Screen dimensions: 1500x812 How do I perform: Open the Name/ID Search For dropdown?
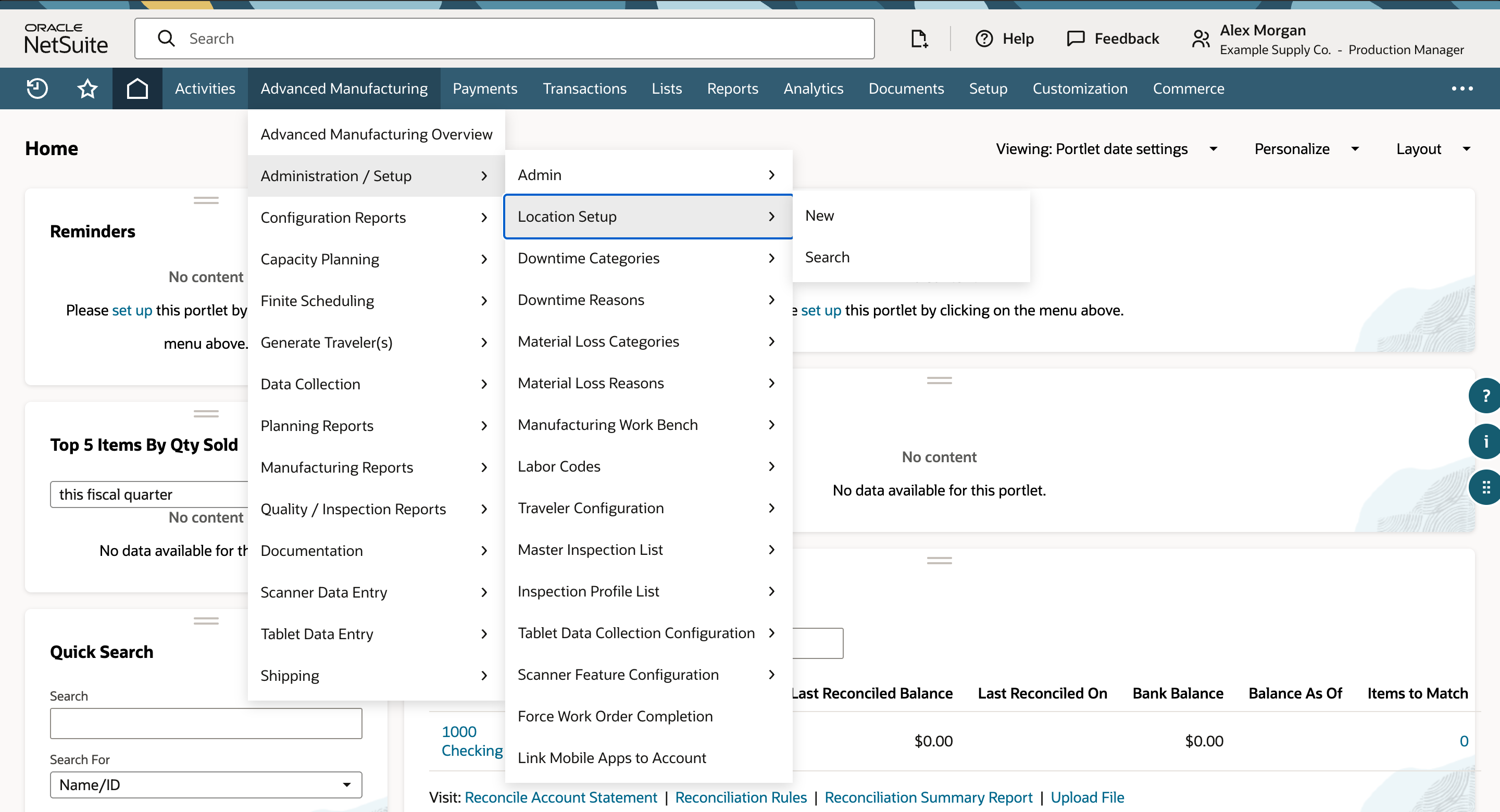click(x=206, y=784)
